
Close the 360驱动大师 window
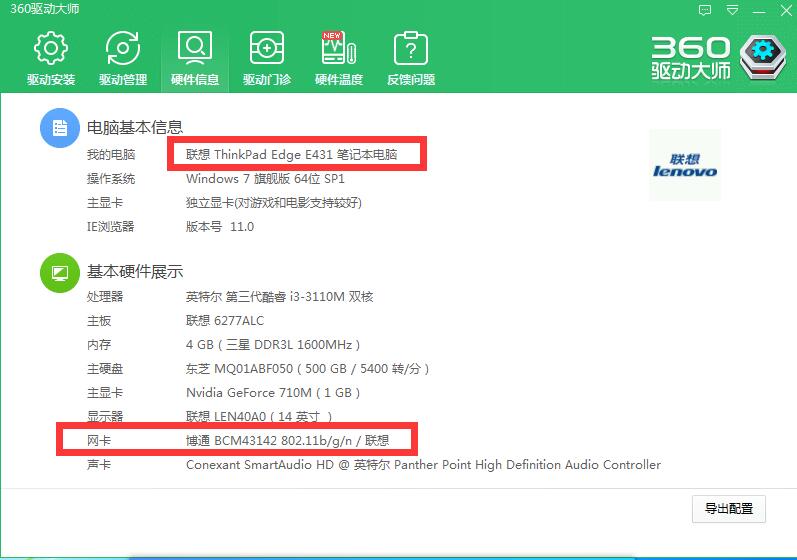[x=786, y=11]
